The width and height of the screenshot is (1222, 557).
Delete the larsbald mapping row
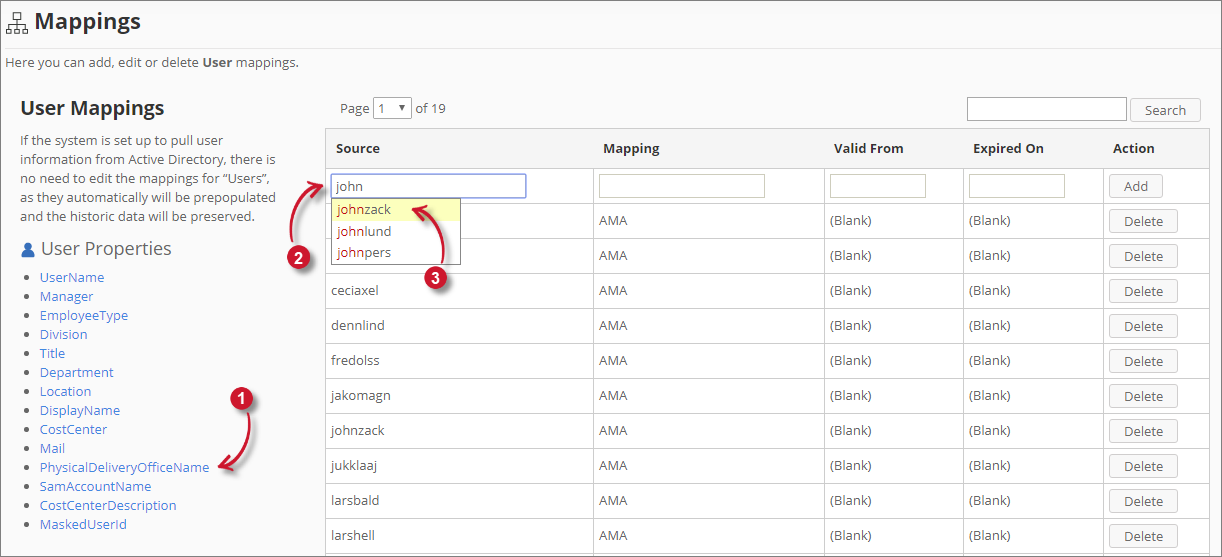[1143, 501]
